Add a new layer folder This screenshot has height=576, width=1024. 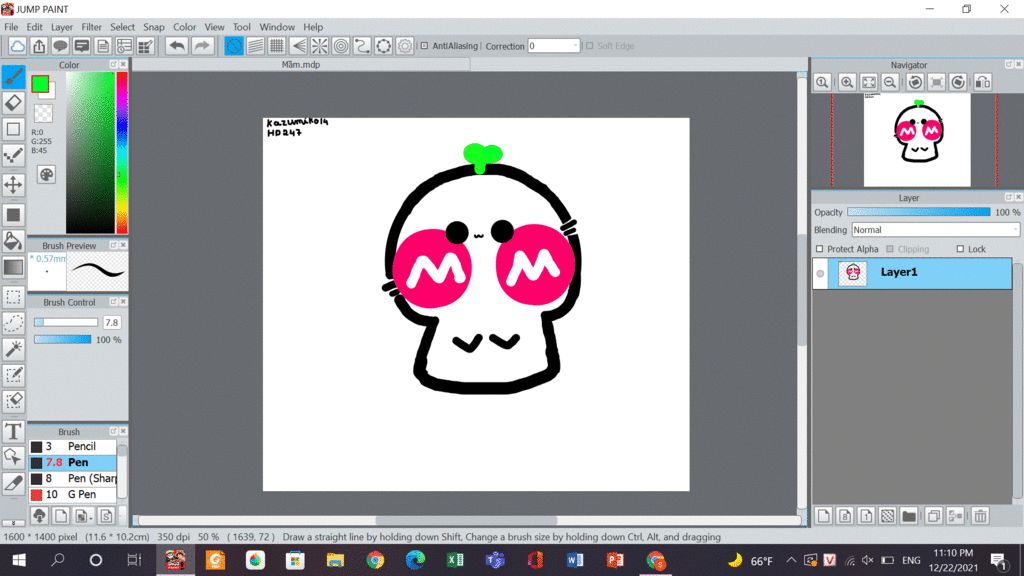908,516
